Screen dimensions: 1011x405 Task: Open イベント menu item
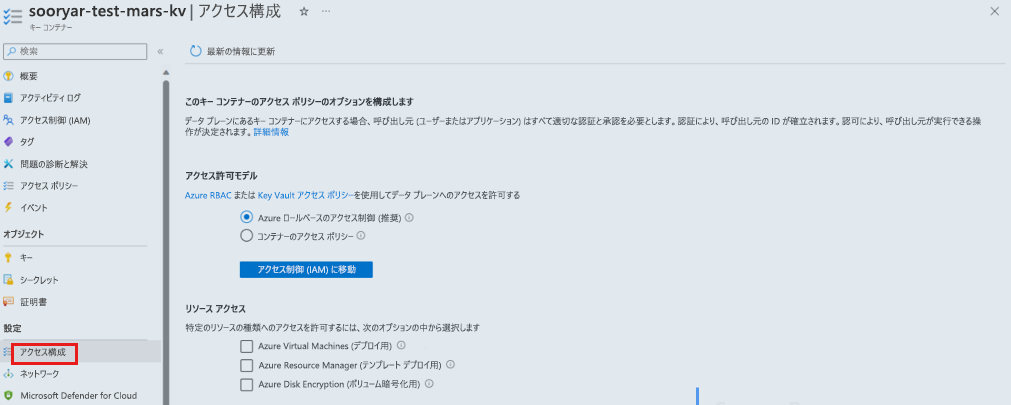pyautogui.click(x=34, y=208)
